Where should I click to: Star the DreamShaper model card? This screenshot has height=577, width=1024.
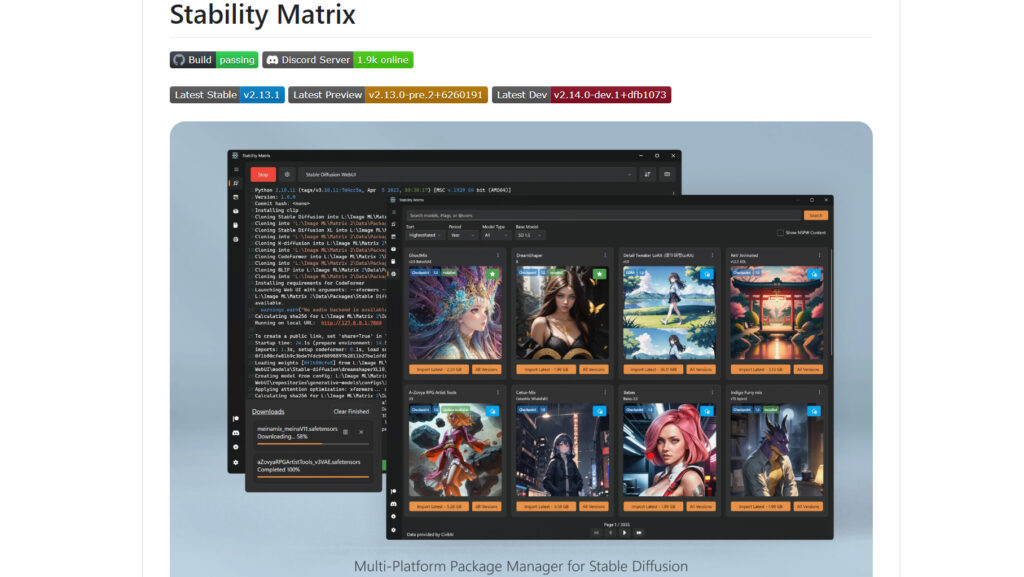tap(599, 274)
